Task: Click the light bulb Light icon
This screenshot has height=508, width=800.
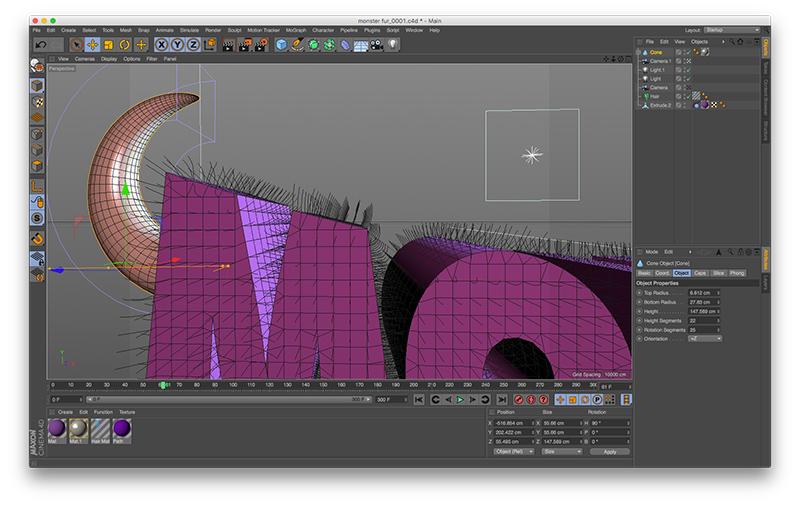Action: click(393, 44)
